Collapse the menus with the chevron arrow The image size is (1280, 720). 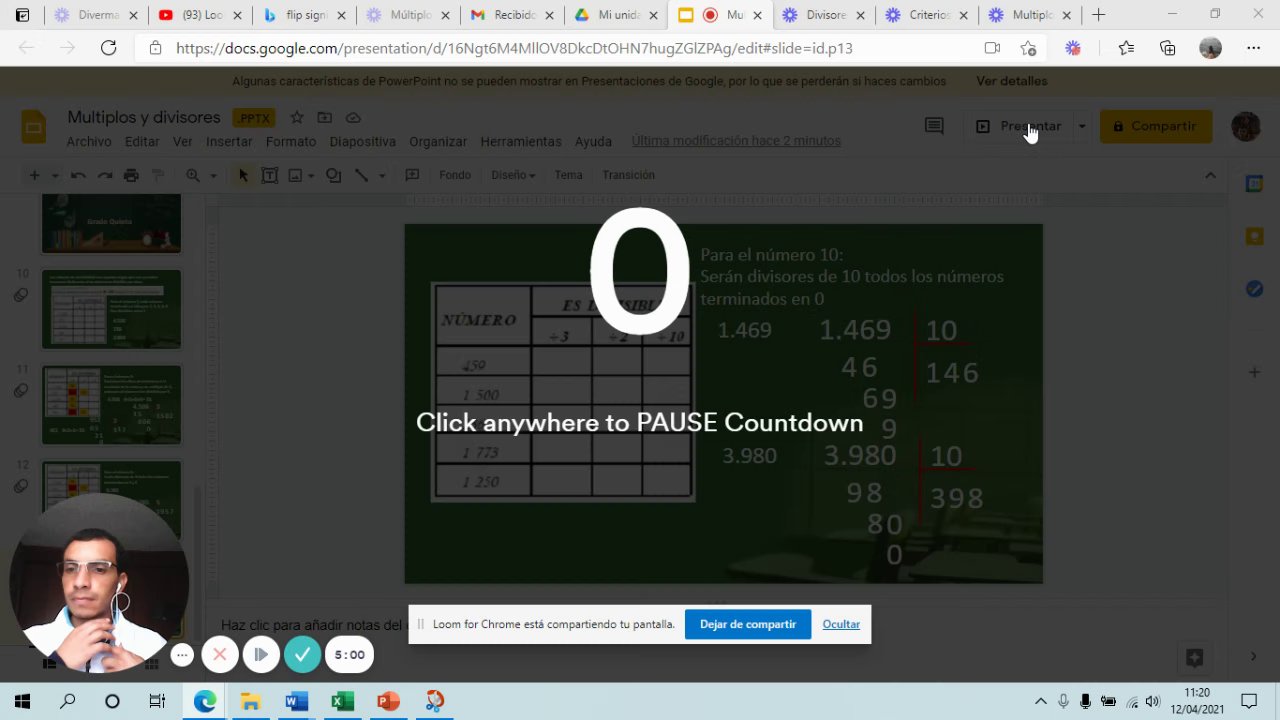pyautogui.click(x=1210, y=175)
